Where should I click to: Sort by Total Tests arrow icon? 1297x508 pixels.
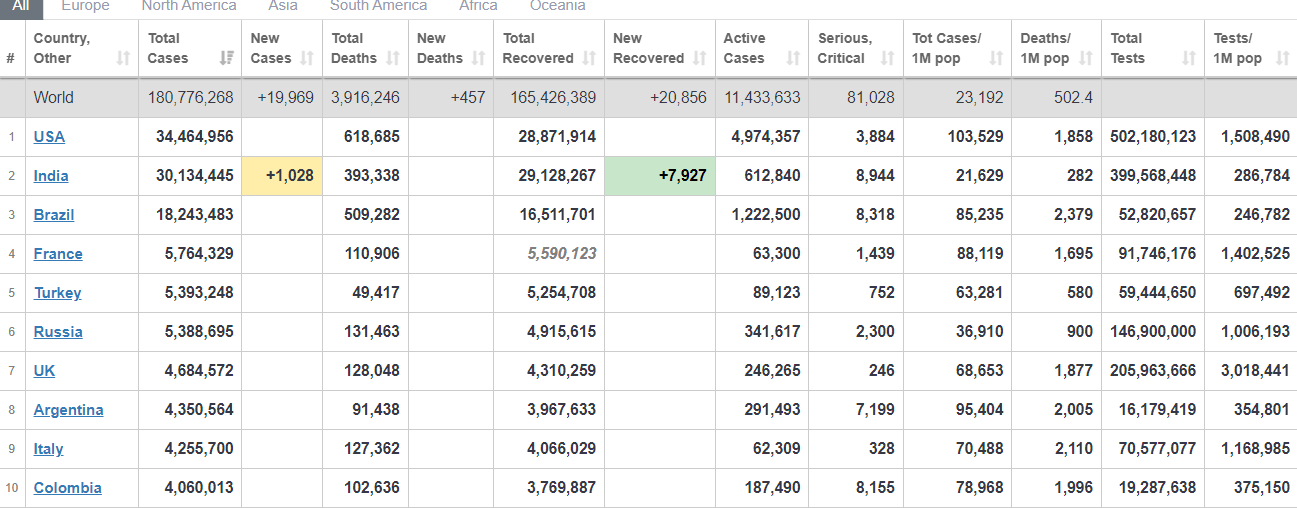(1188, 58)
